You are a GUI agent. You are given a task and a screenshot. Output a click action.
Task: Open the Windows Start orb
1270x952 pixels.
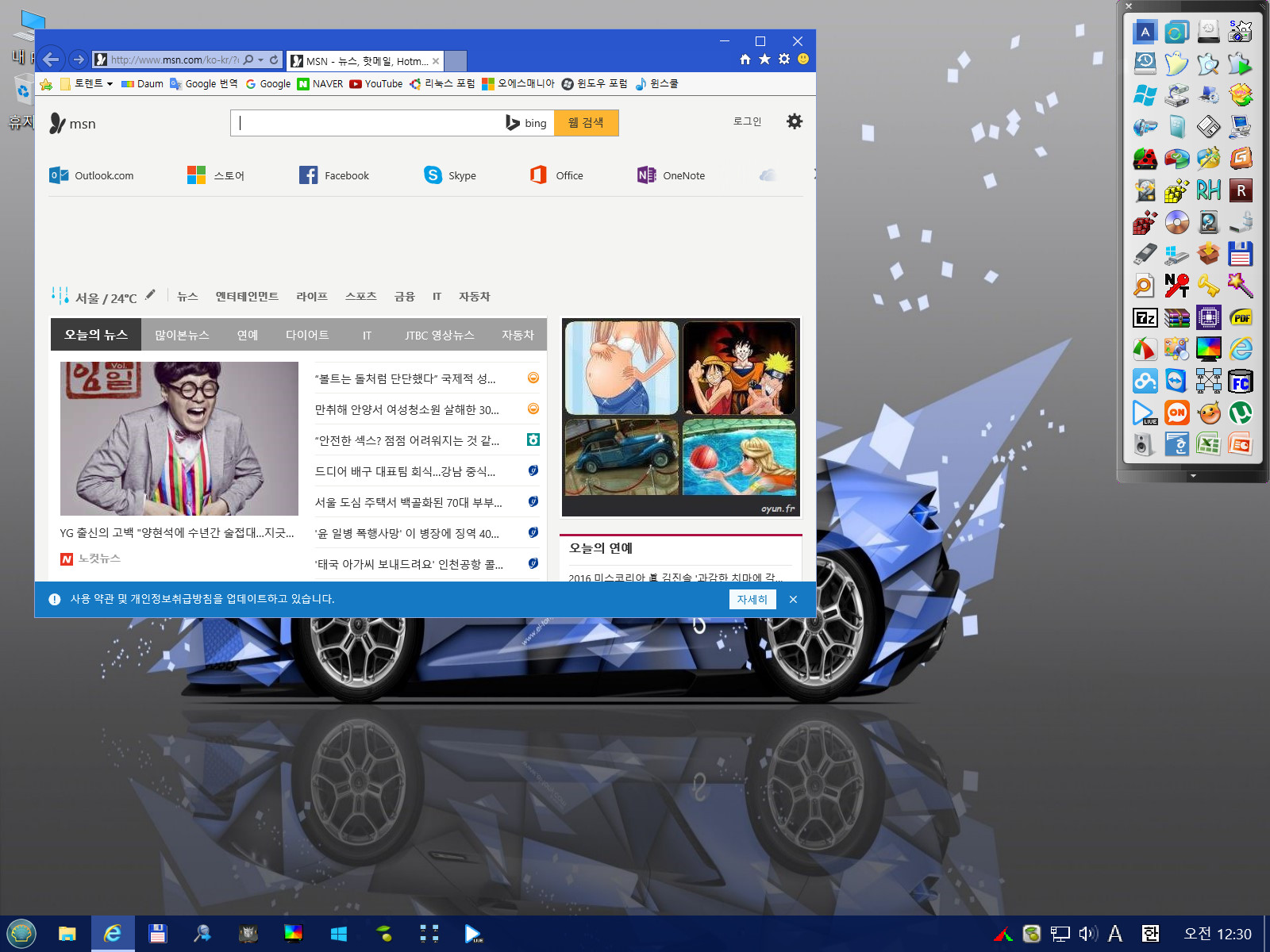(x=21, y=934)
